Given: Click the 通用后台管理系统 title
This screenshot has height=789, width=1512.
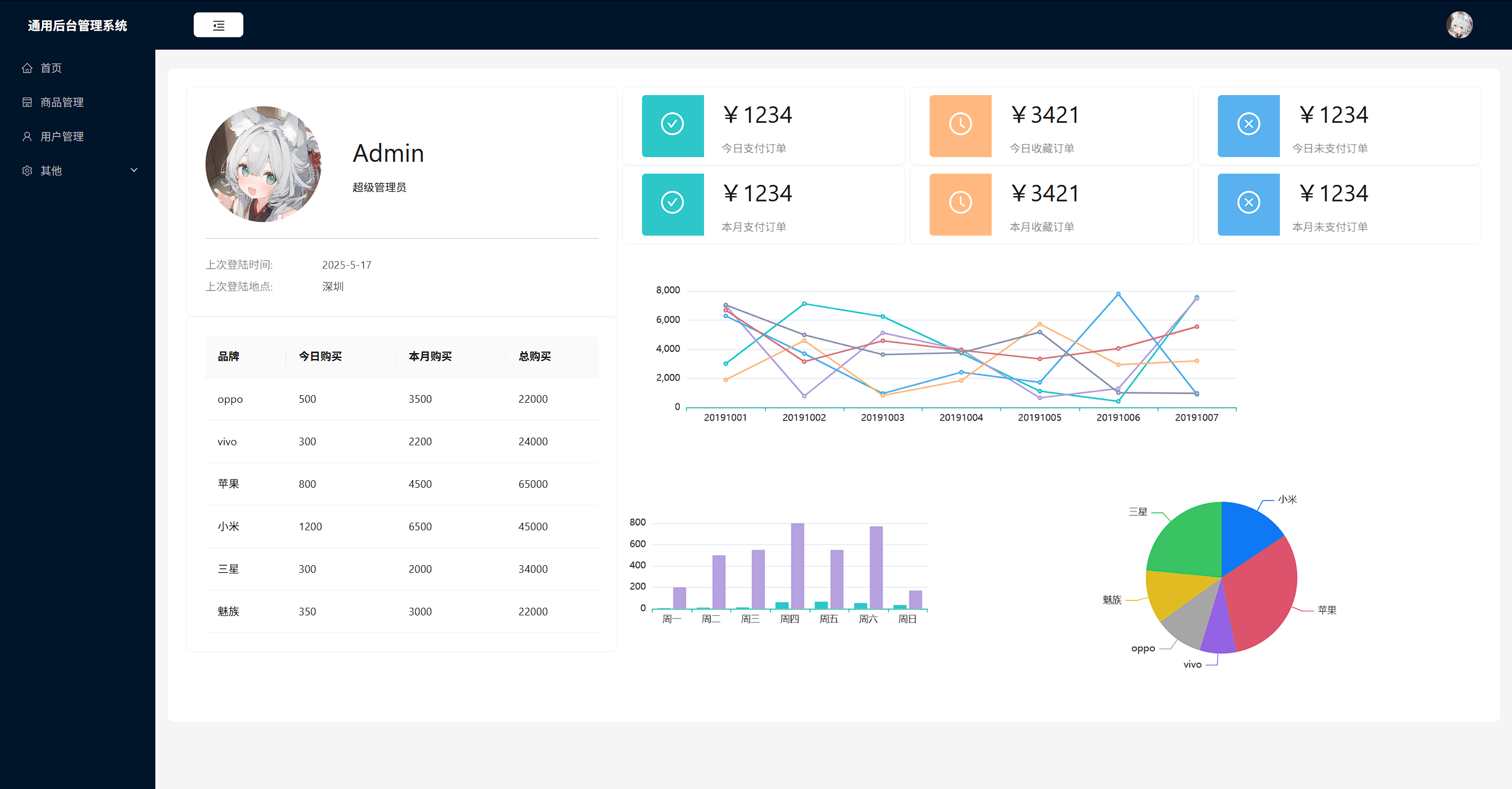Looking at the screenshot, I should 77,25.
